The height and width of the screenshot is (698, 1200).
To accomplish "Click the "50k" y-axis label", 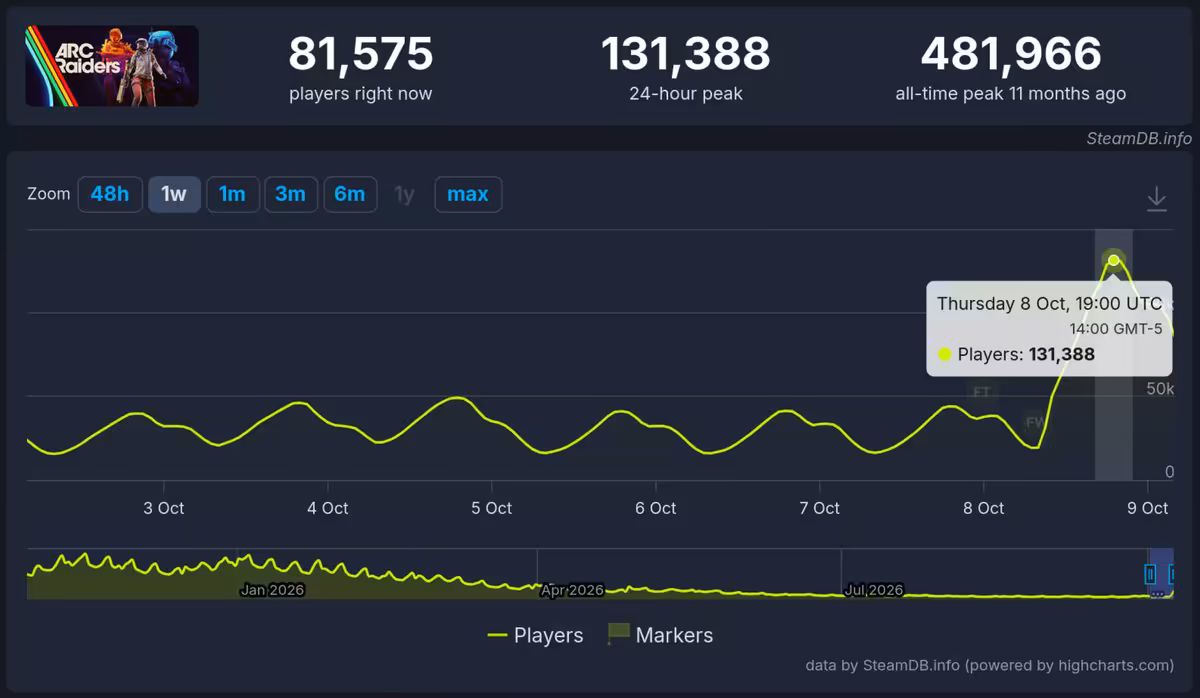I will (1160, 388).
